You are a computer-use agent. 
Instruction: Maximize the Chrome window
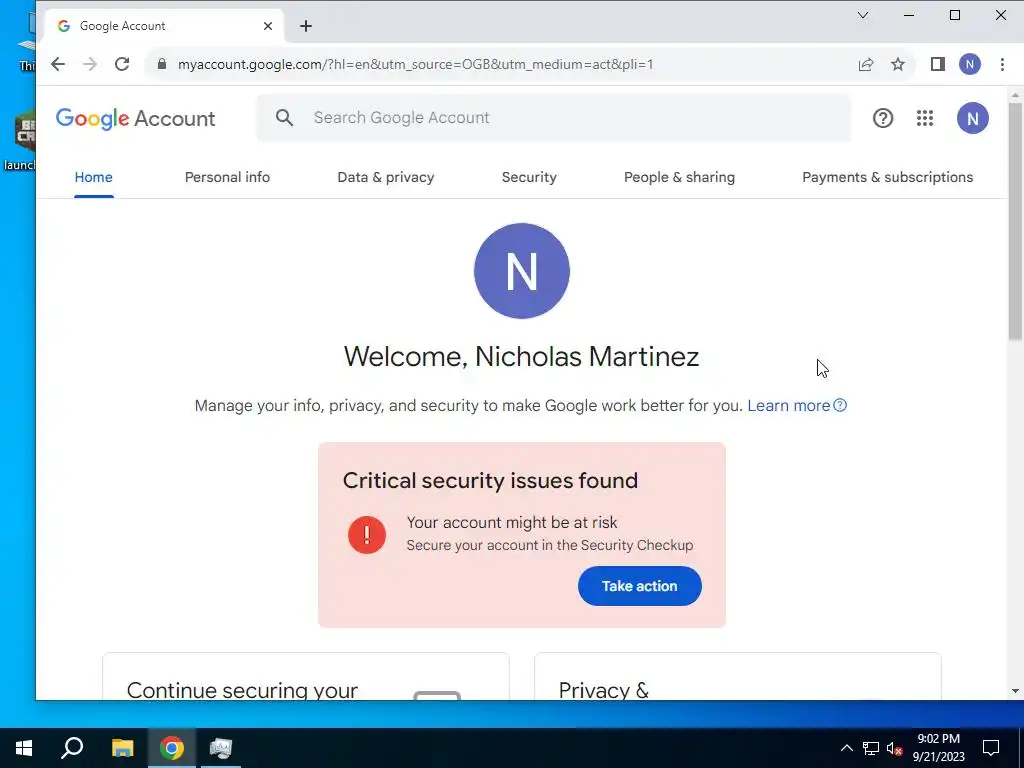pyautogui.click(x=955, y=15)
